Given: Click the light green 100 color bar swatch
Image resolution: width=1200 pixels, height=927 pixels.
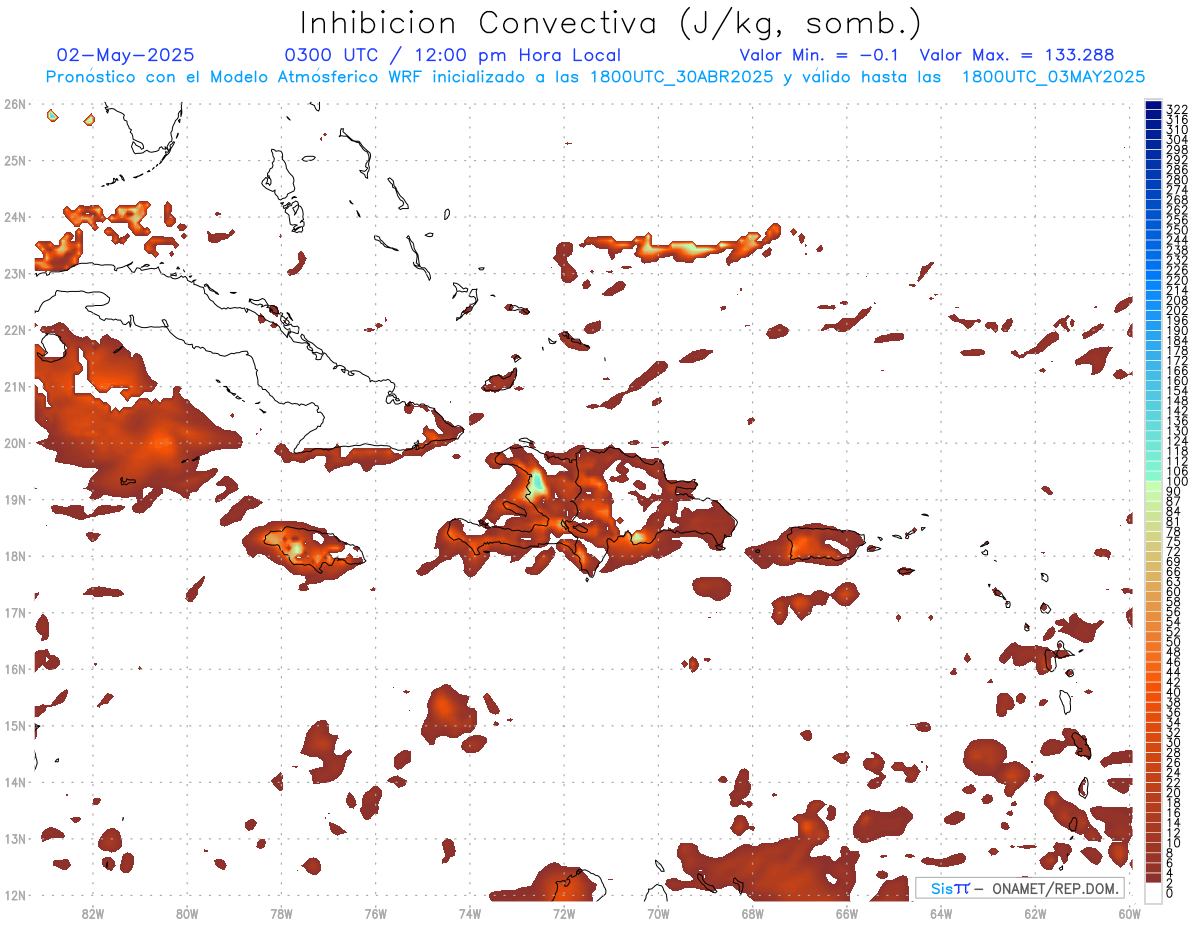Looking at the screenshot, I should coord(1153,485).
